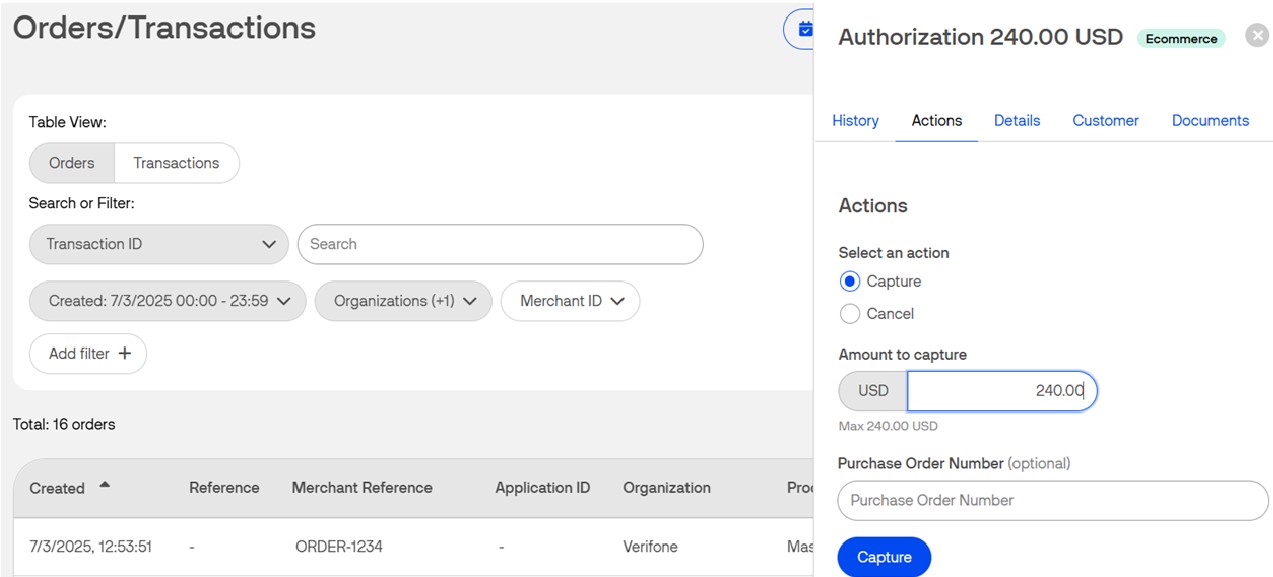Viewport: 1273px width, 577px height.
Task: Open the History tab
Action: [x=855, y=121]
